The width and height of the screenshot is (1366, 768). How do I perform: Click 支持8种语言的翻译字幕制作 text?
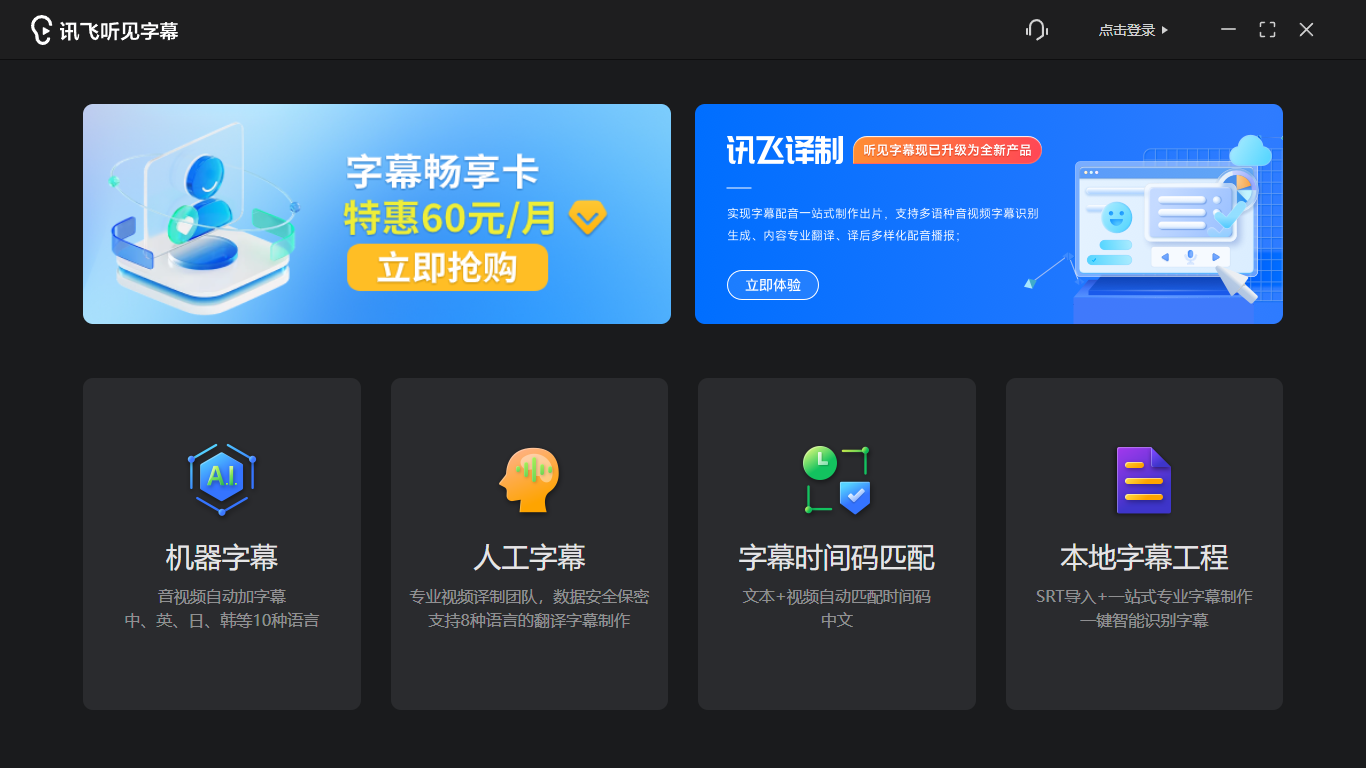coord(529,621)
